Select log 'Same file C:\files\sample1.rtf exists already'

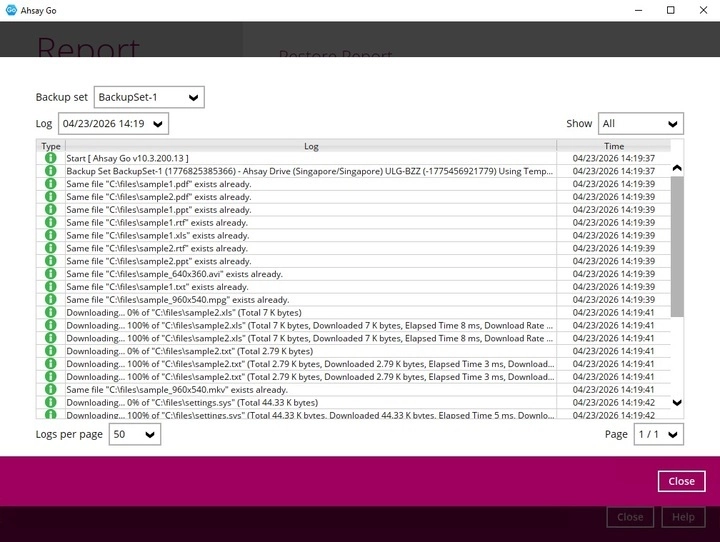353,222
